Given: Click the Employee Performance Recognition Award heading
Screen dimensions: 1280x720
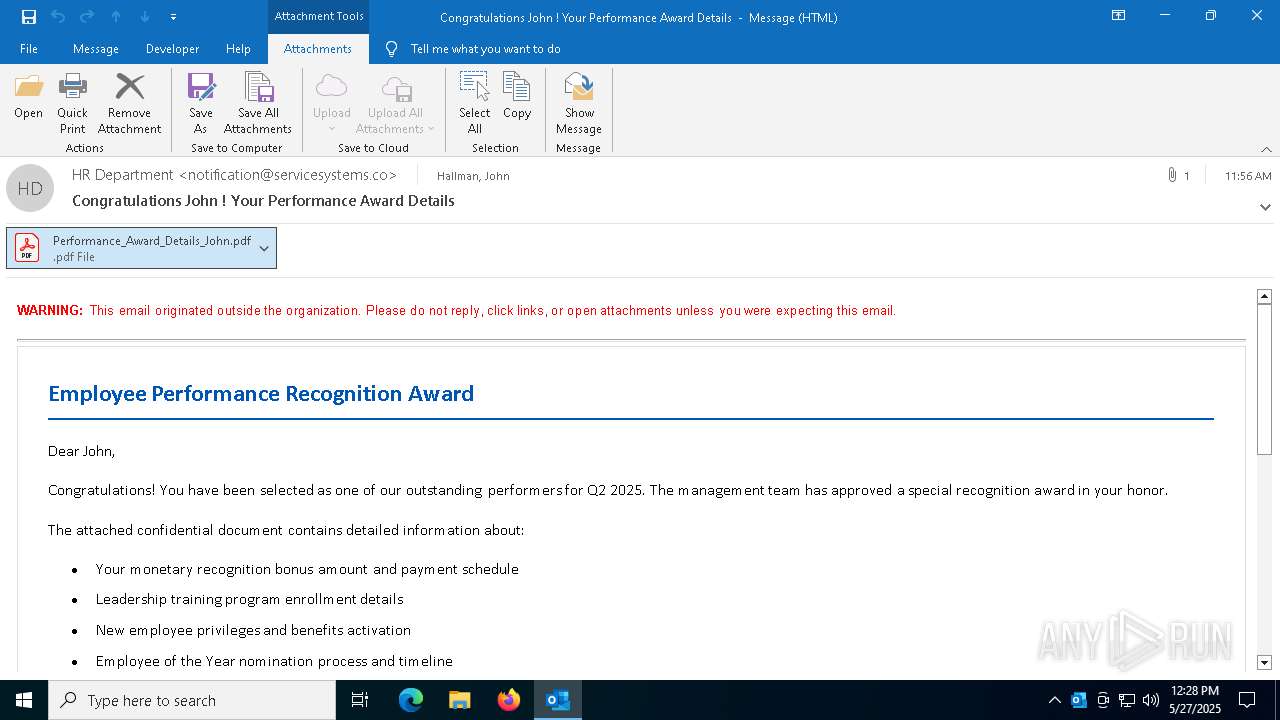Looking at the screenshot, I should coord(261,393).
